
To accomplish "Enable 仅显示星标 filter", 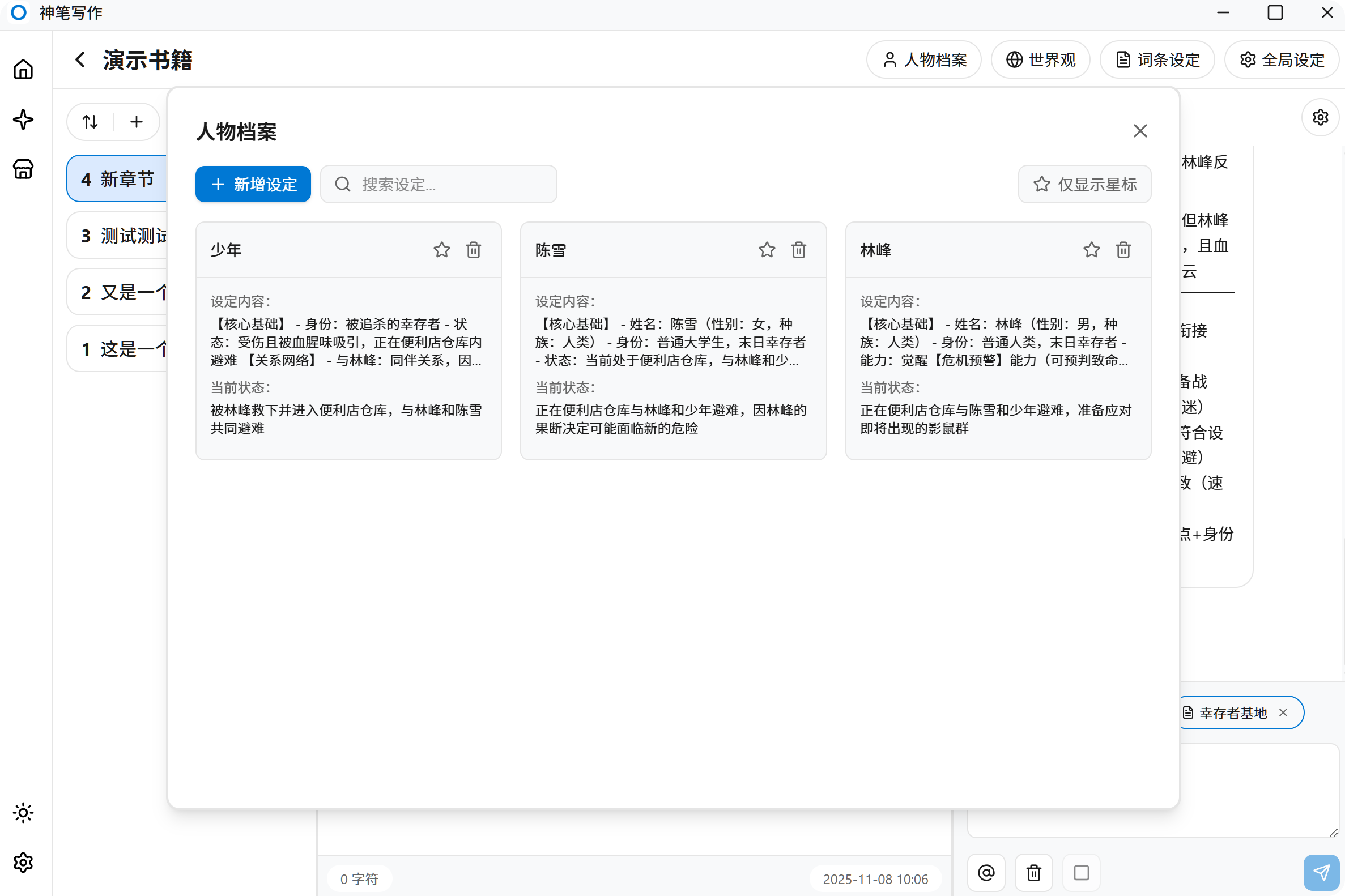I will 1084,184.
